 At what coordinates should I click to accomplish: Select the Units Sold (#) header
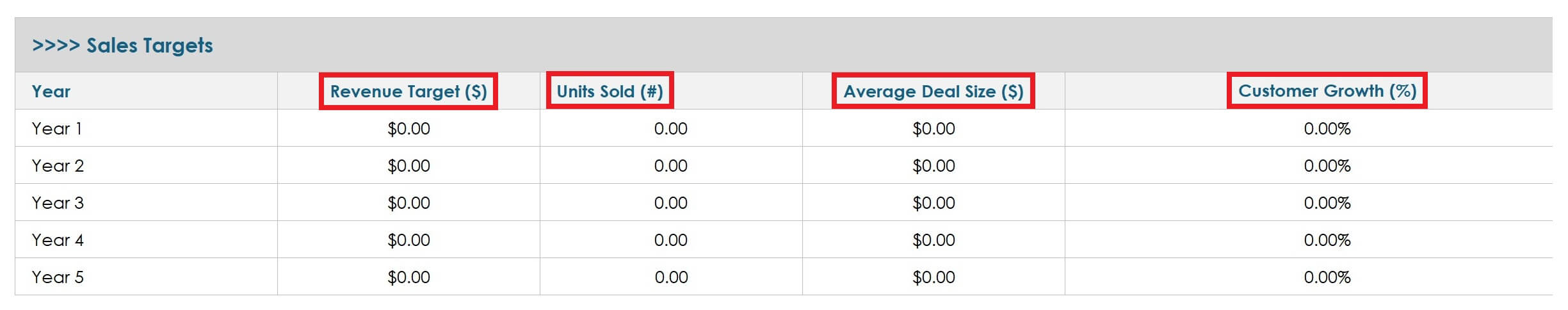(610, 91)
